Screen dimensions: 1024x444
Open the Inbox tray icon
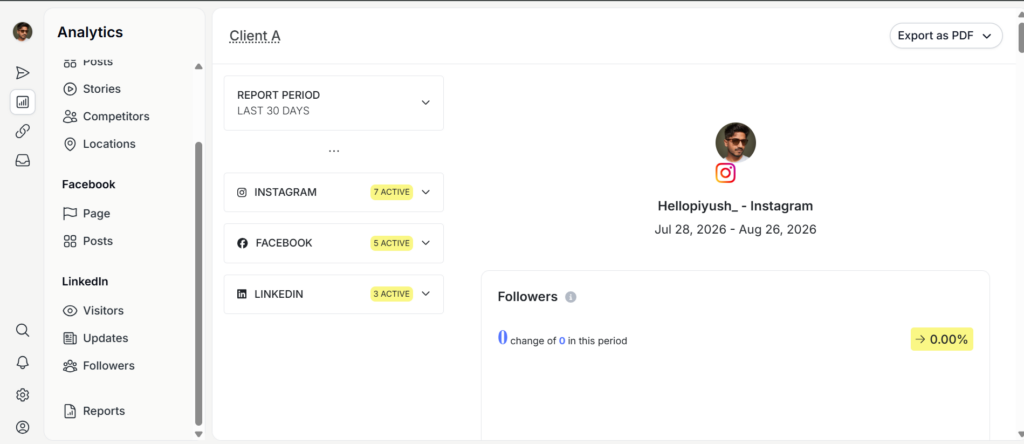(x=22, y=161)
